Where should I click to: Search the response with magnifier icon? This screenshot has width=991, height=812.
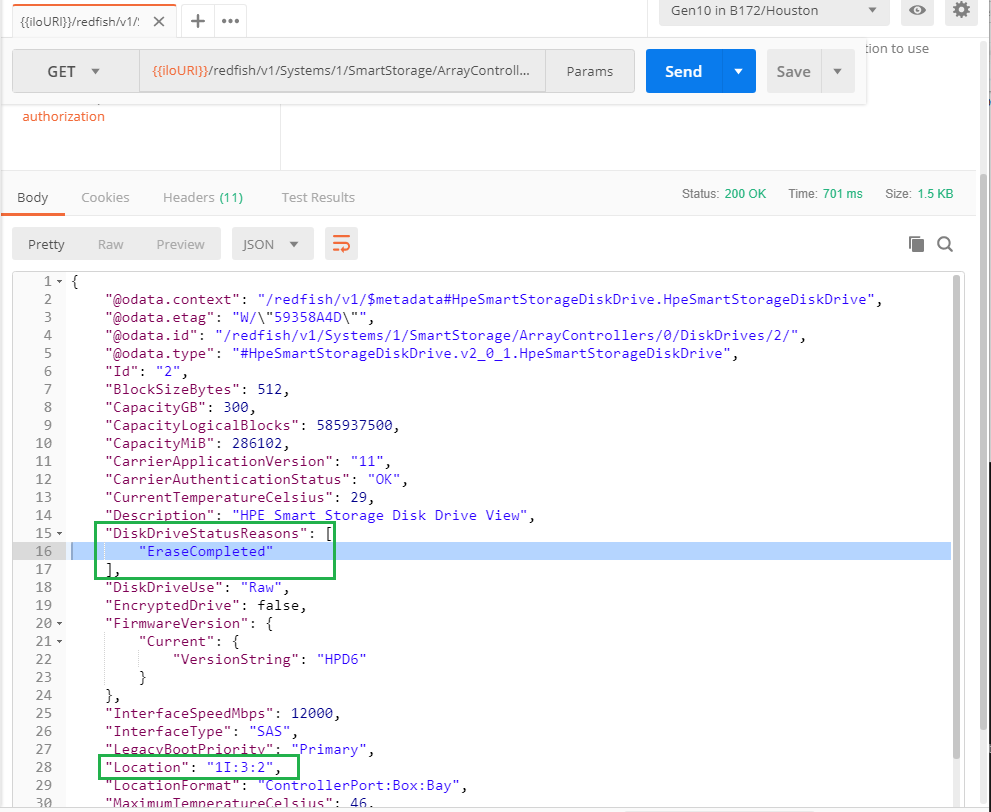click(x=945, y=244)
